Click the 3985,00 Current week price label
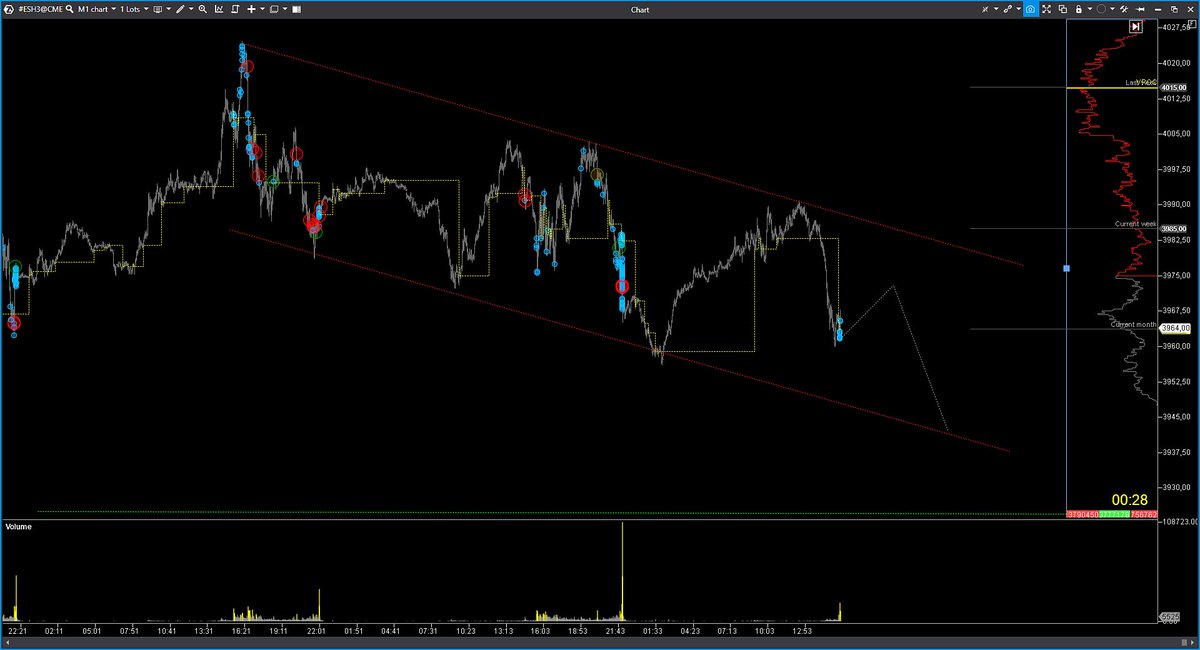 [1174, 228]
